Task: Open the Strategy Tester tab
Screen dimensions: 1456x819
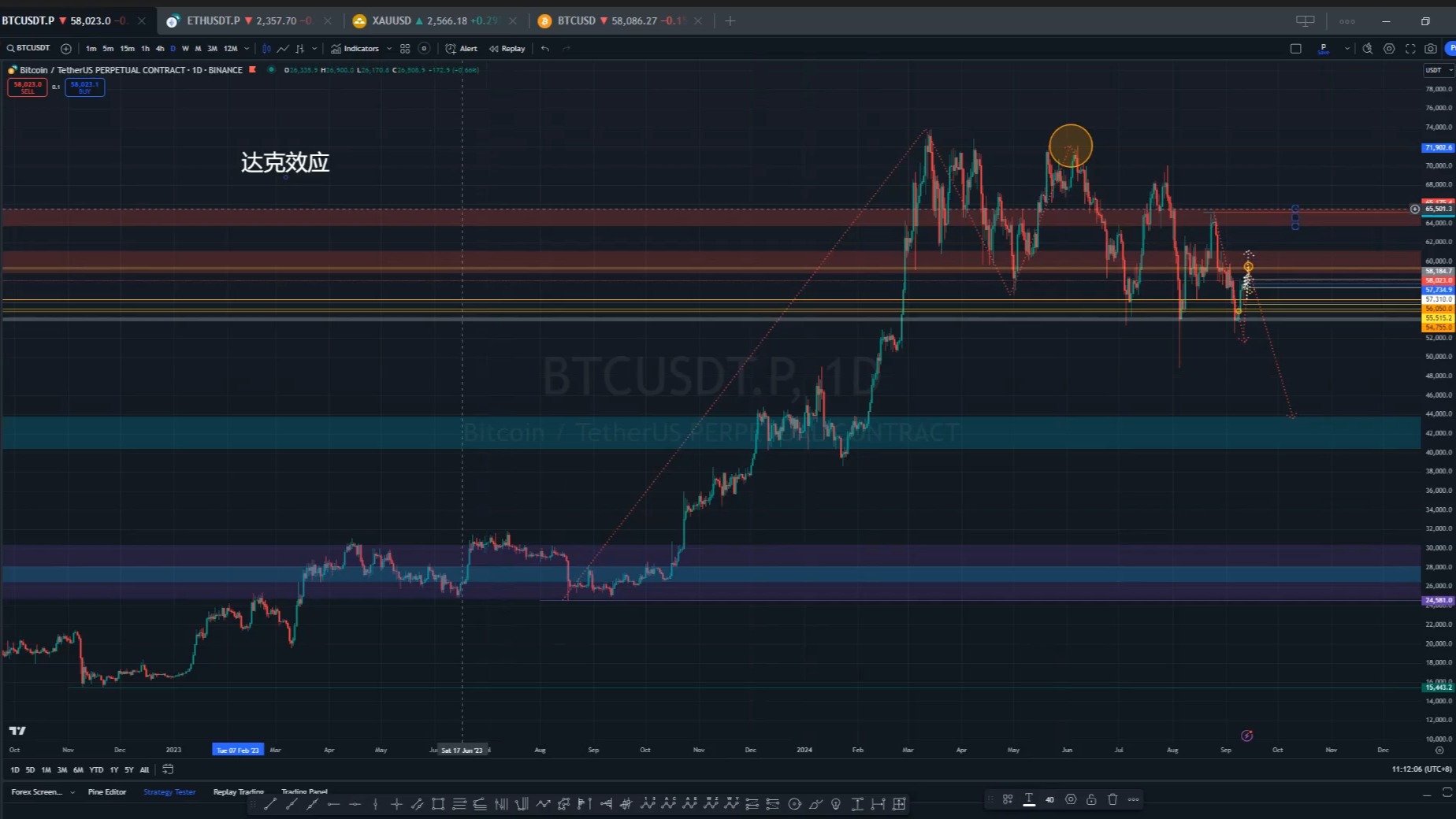Action: click(x=169, y=791)
